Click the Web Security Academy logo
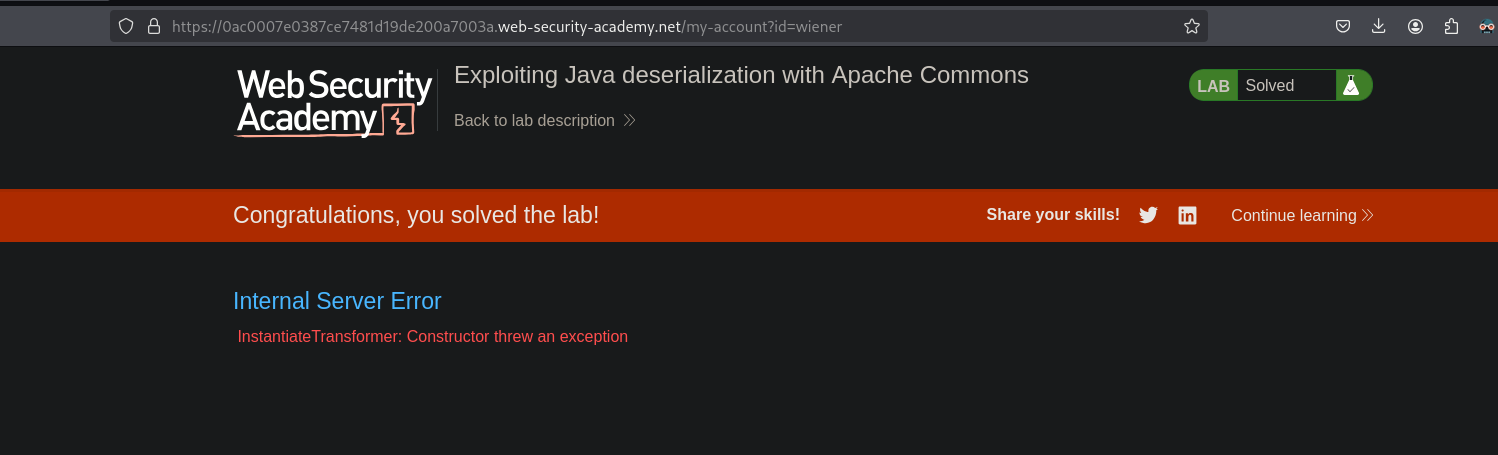 coord(334,102)
